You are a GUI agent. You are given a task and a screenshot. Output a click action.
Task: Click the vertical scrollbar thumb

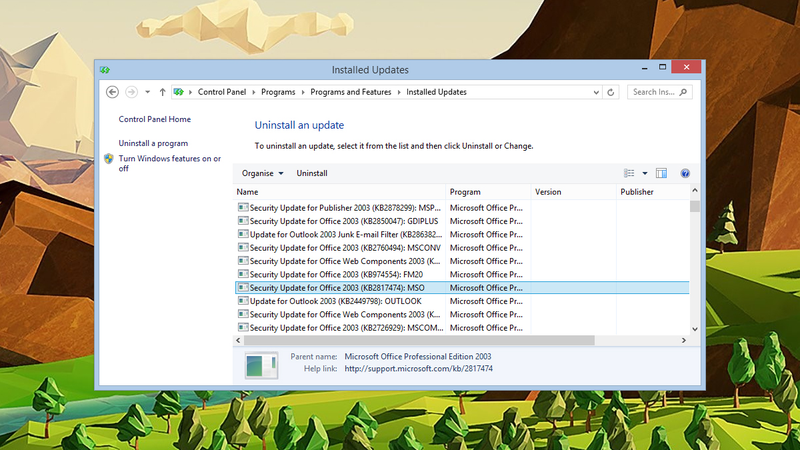click(x=694, y=207)
